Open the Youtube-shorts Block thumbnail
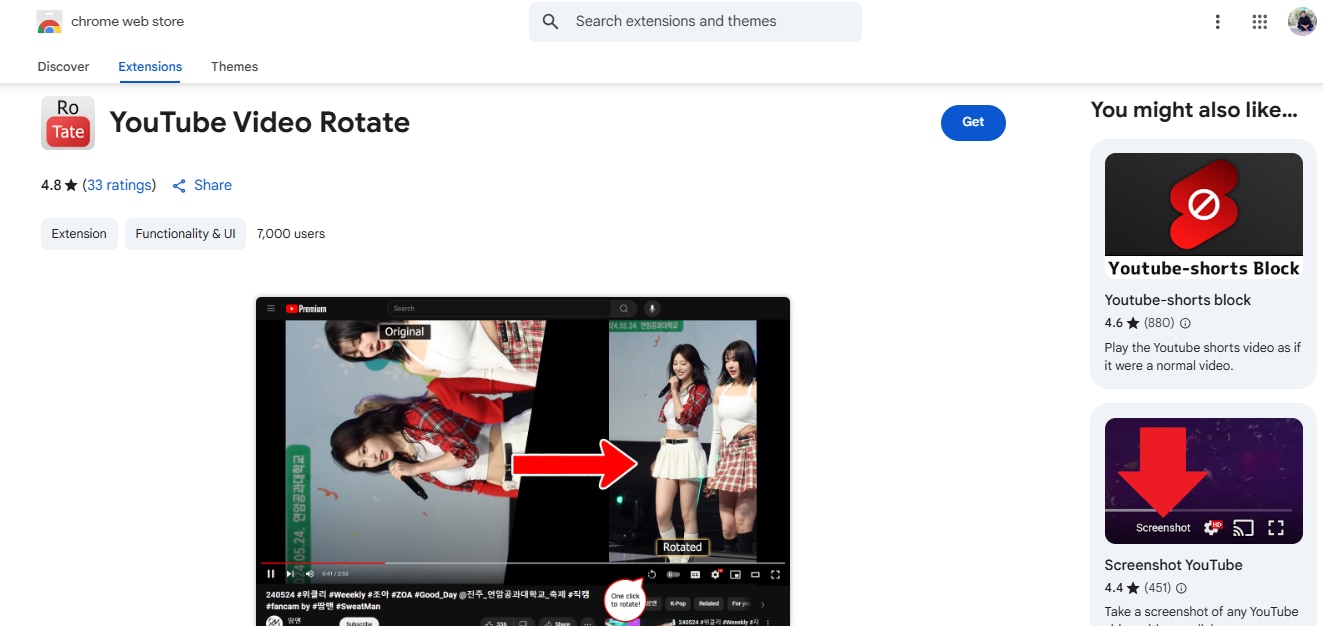This screenshot has width=1323, height=626. coord(1204,217)
